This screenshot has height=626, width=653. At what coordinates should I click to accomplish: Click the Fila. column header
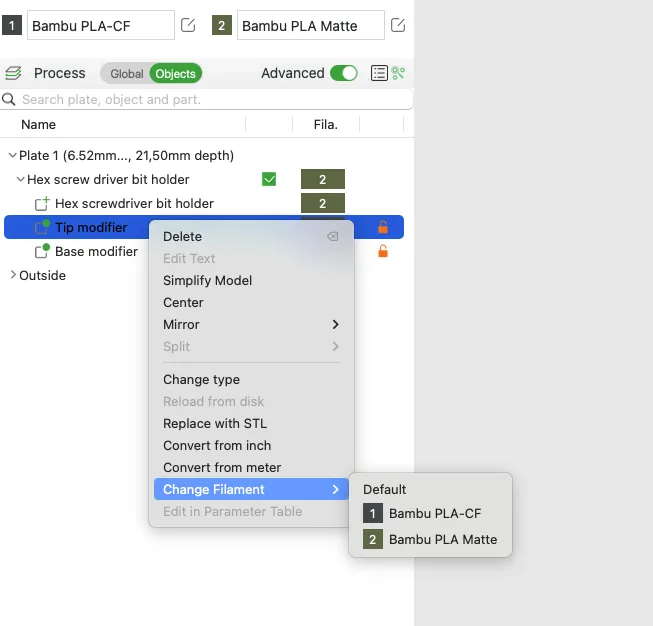pos(326,125)
